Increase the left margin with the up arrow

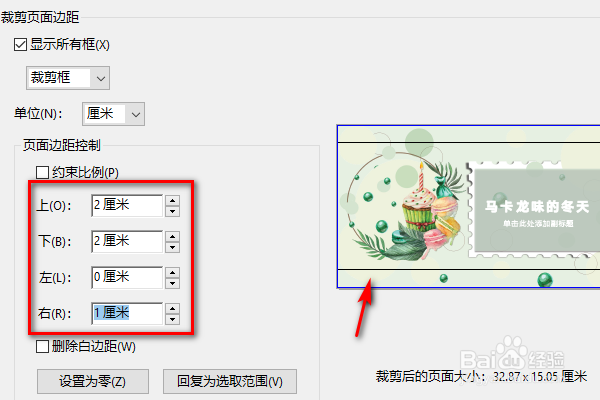(x=173, y=273)
